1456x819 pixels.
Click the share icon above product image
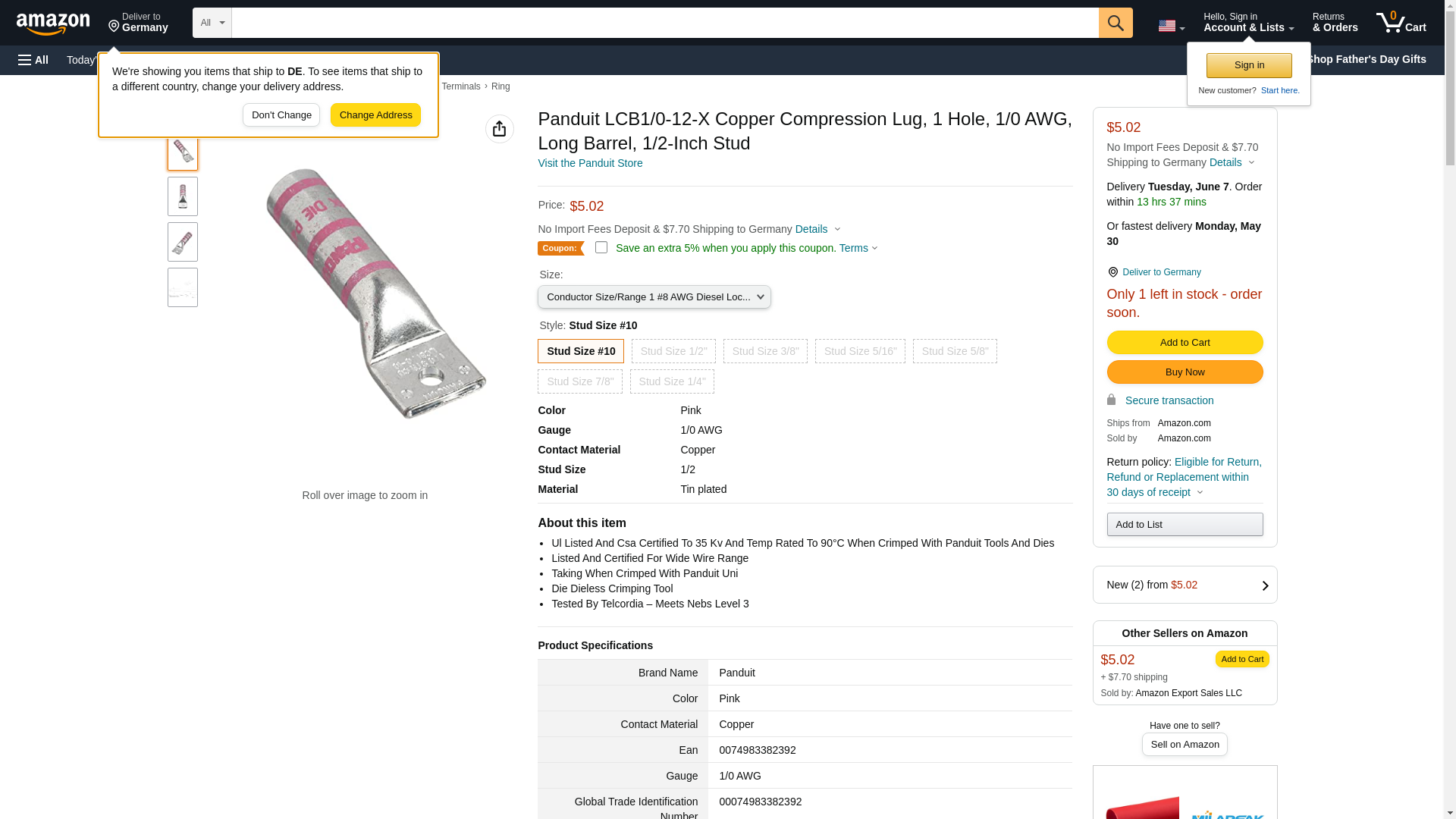pyautogui.click(x=499, y=129)
